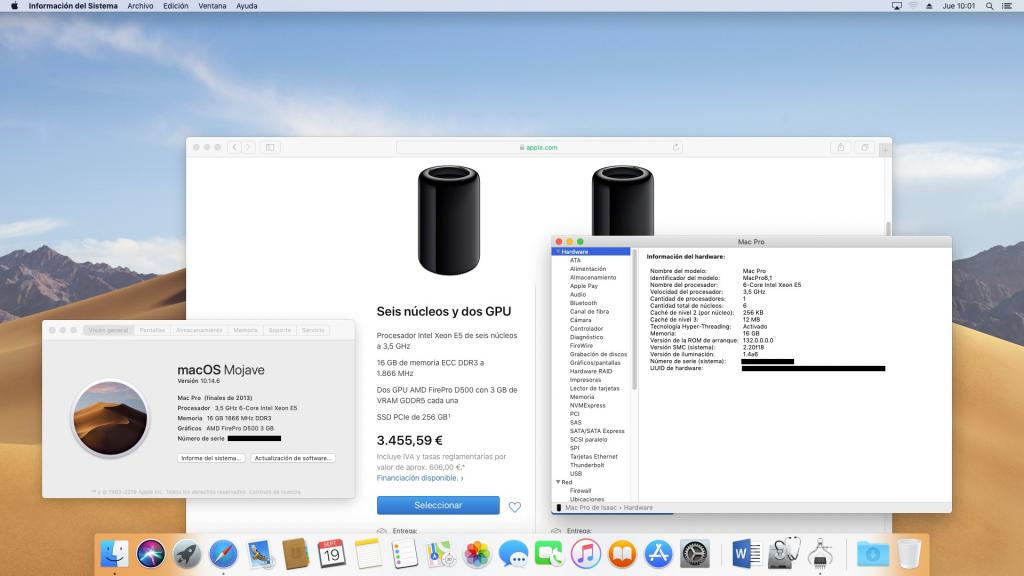The image size is (1024, 576).
Task: Open Photos flower icon in Dock
Action: click(477, 554)
